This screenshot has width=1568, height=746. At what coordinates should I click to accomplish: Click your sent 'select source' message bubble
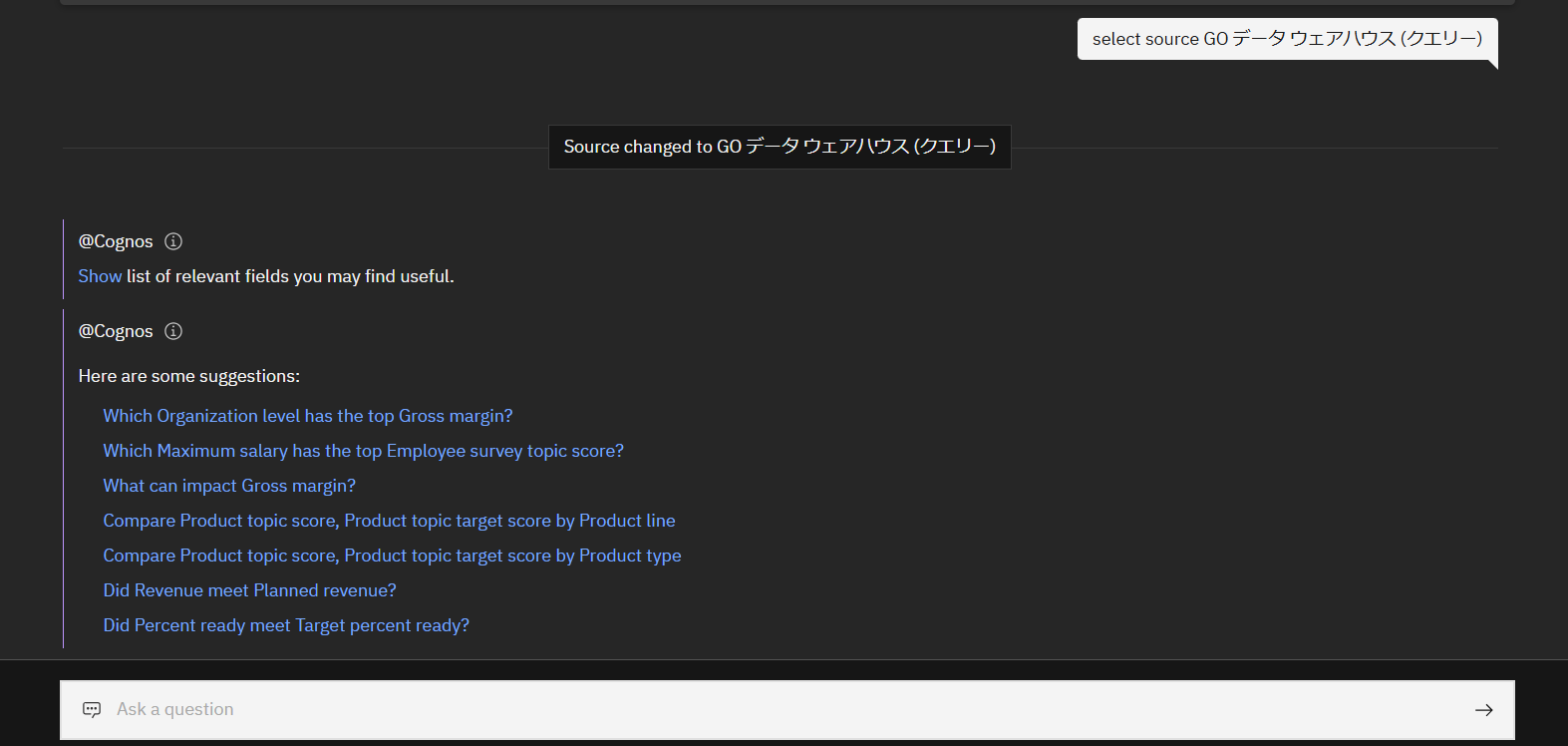pos(1286,39)
